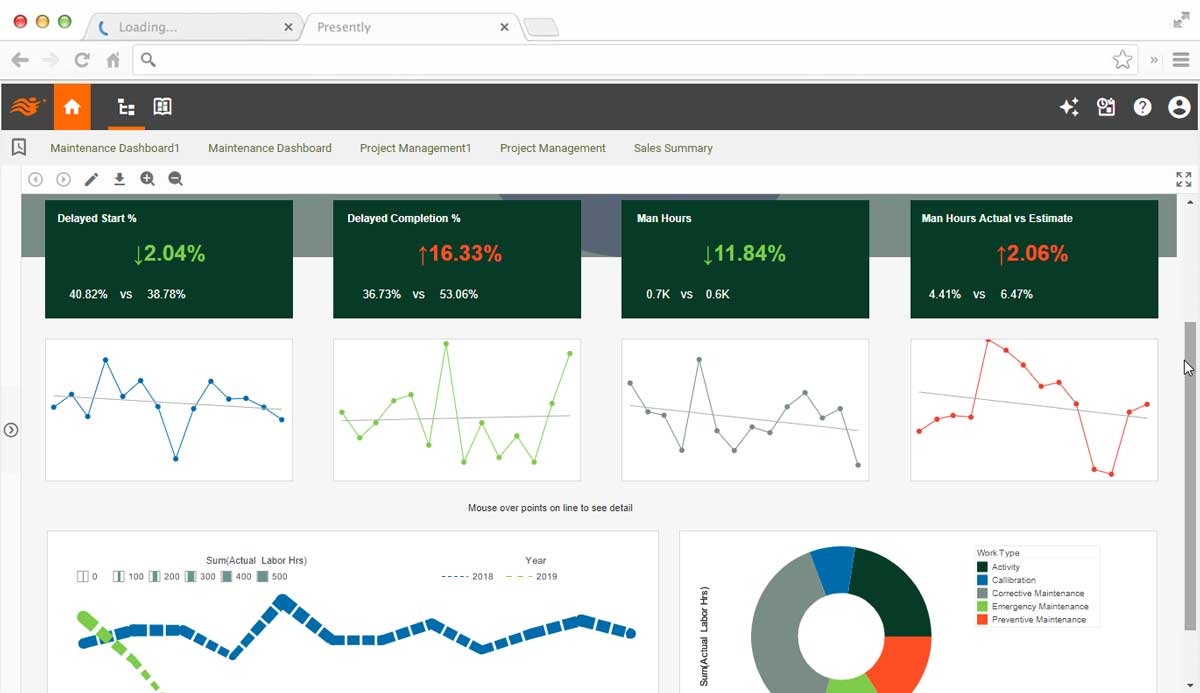The height and width of the screenshot is (693, 1200).
Task: Open the Edit dashboard pencil icon
Action: (92, 179)
